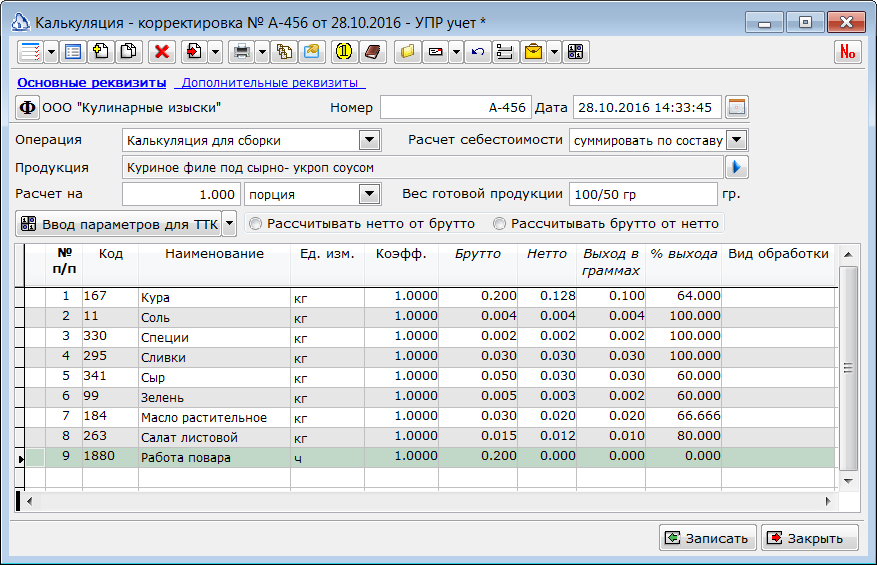The height and width of the screenshot is (565, 877).
Task: Click the brown book icon
Action: [373, 52]
